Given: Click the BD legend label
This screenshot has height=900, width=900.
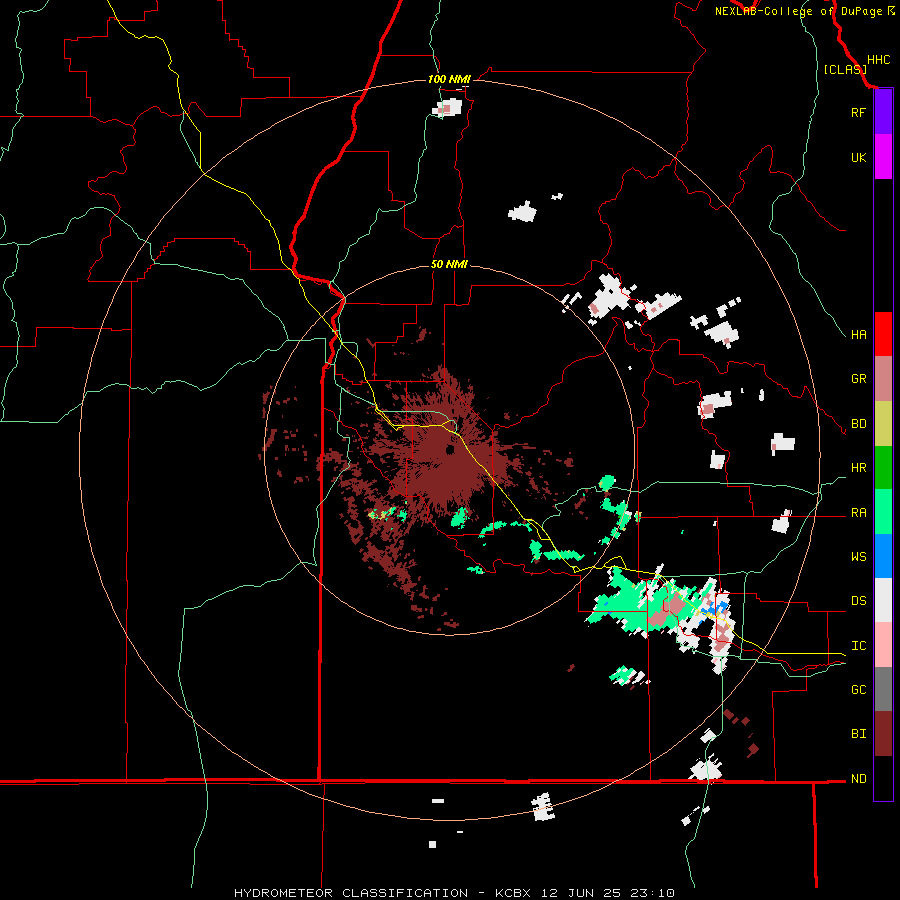Looking at the screenshot, I should (858, 424).
